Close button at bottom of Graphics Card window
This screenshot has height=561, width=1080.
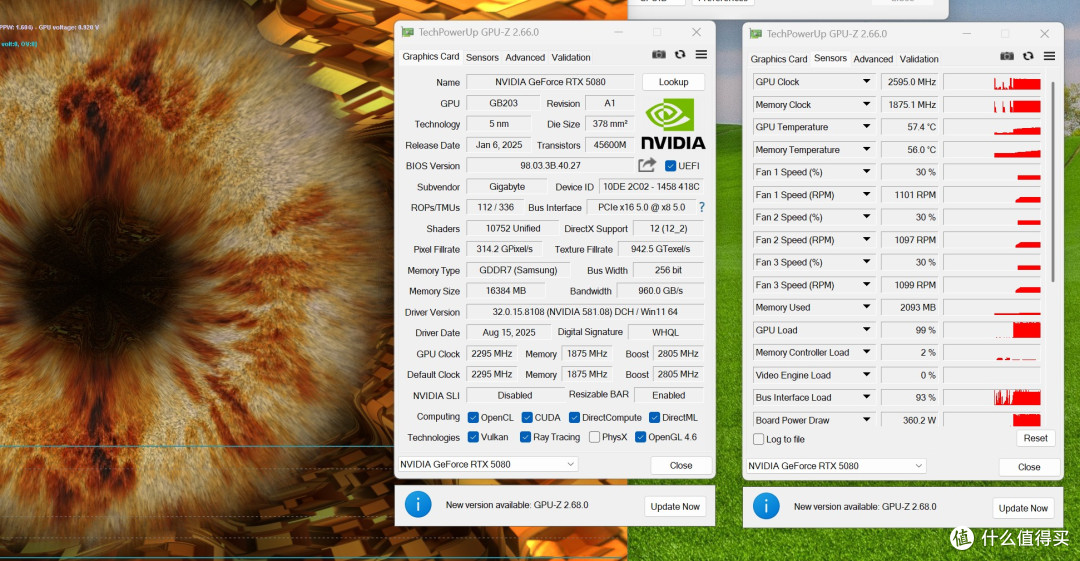pyautogui.click(x=681, y=465)
